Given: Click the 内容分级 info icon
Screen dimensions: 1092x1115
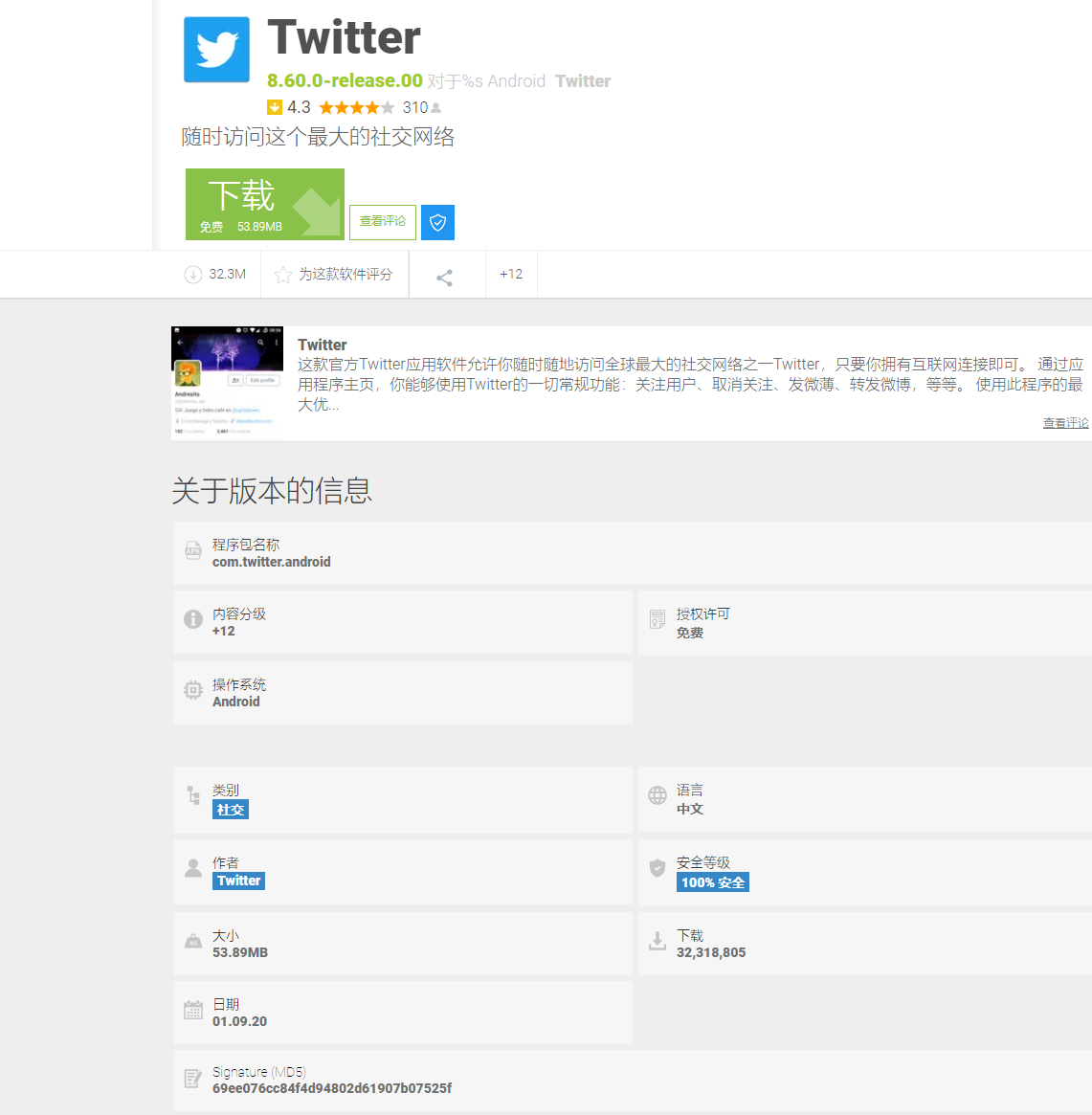Looking at the screenshot, I should (x=193, y=619).
